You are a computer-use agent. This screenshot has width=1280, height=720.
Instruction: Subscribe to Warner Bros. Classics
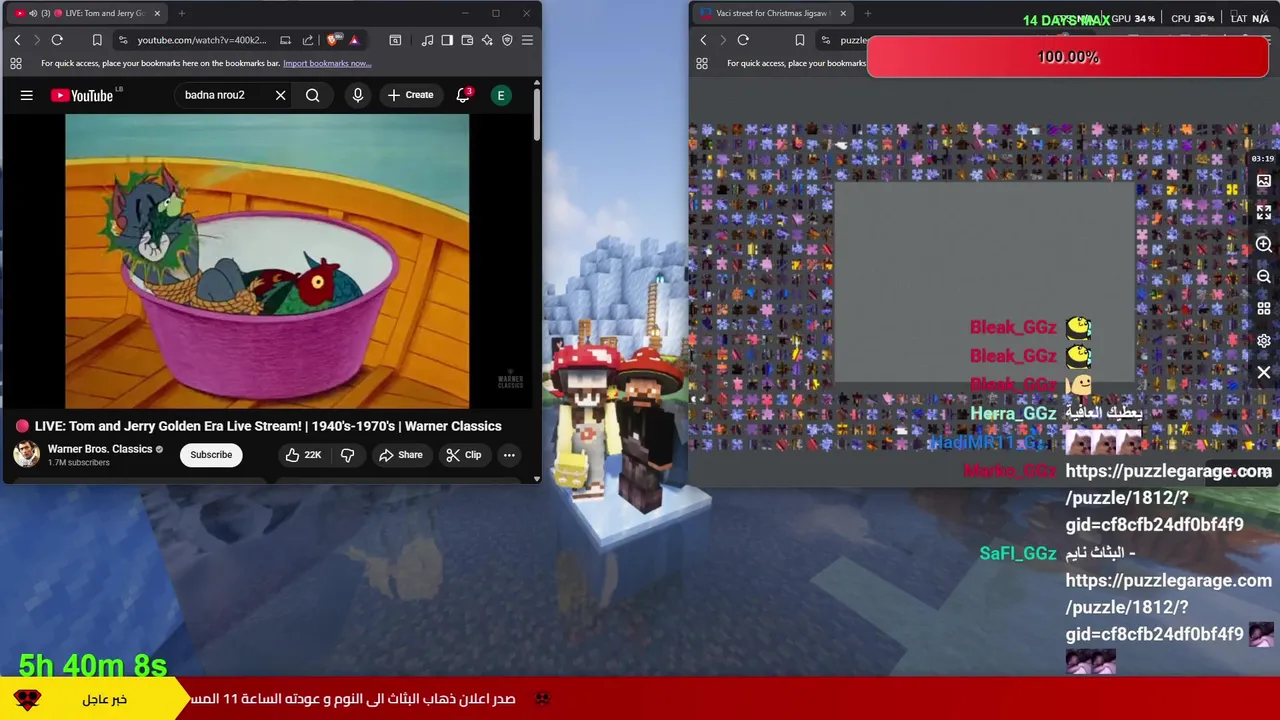pos(211,455)
